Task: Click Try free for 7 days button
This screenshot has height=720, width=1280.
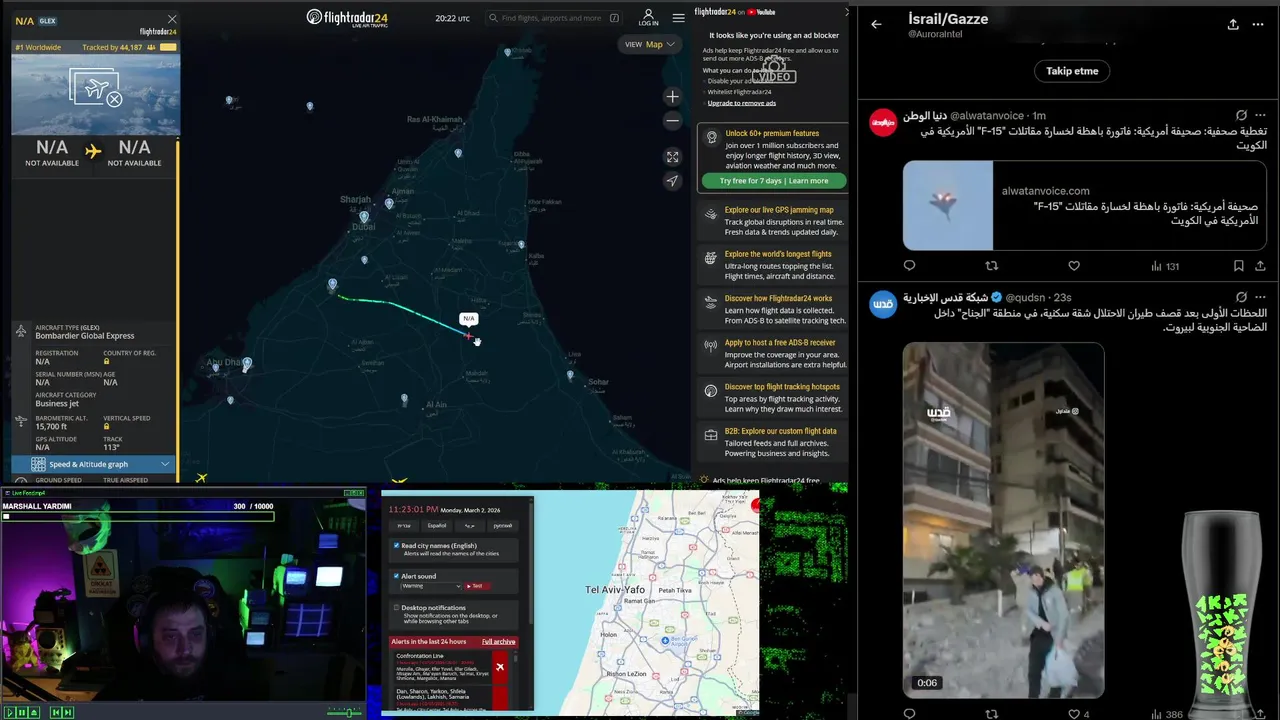Action: 774,181
